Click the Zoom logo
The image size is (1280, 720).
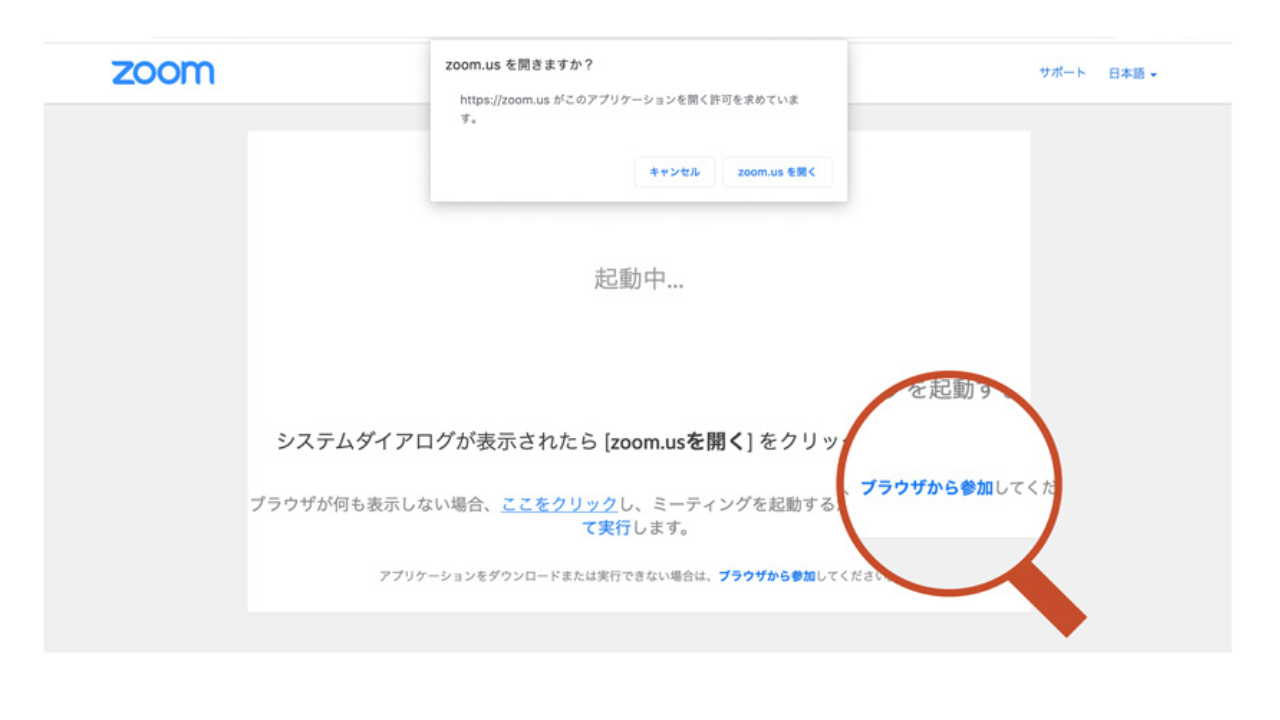(x=162, y=72)
